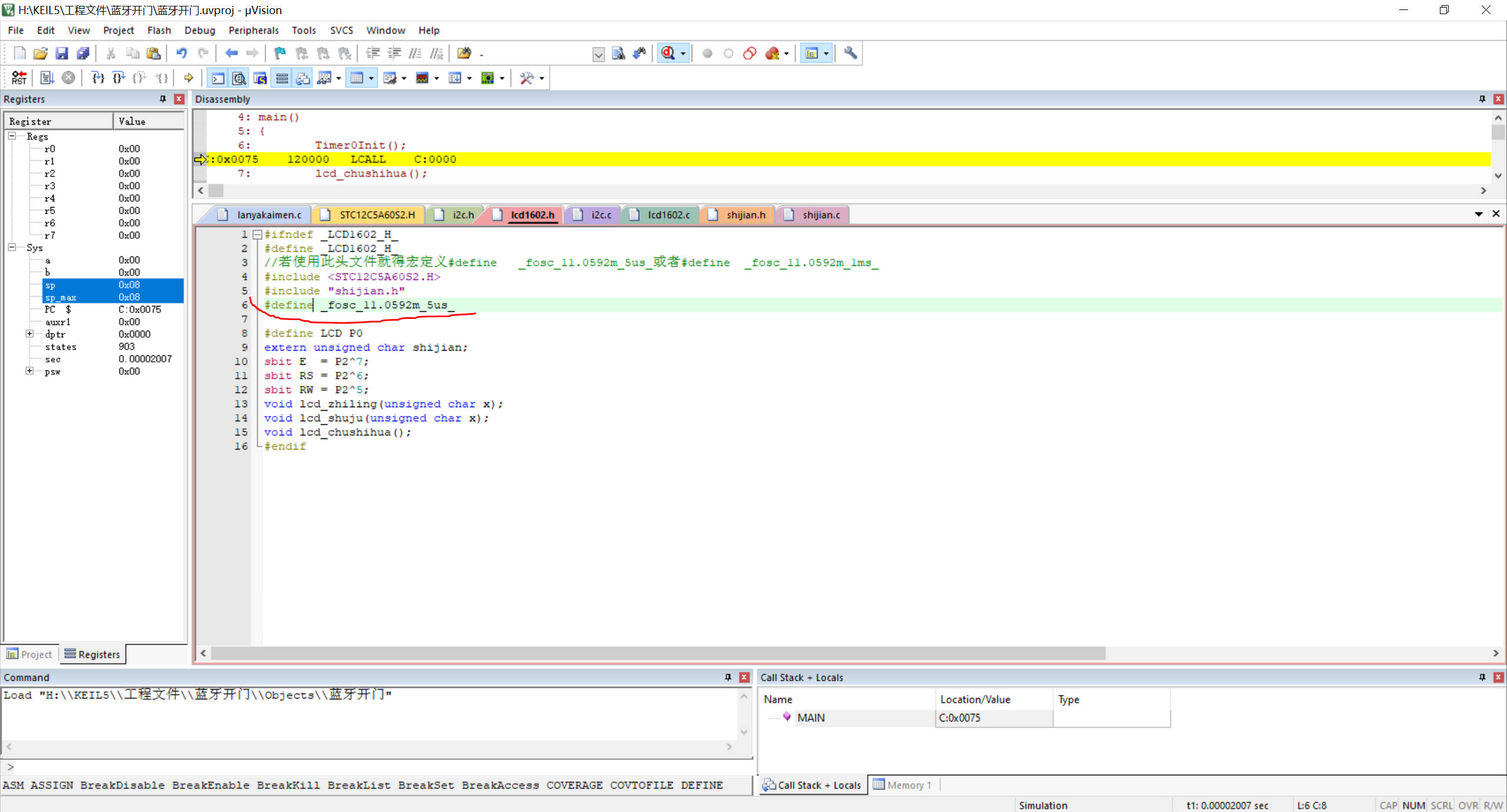Open Toolbox dropdown arrow
The image size is (1507, 812).
542,78
